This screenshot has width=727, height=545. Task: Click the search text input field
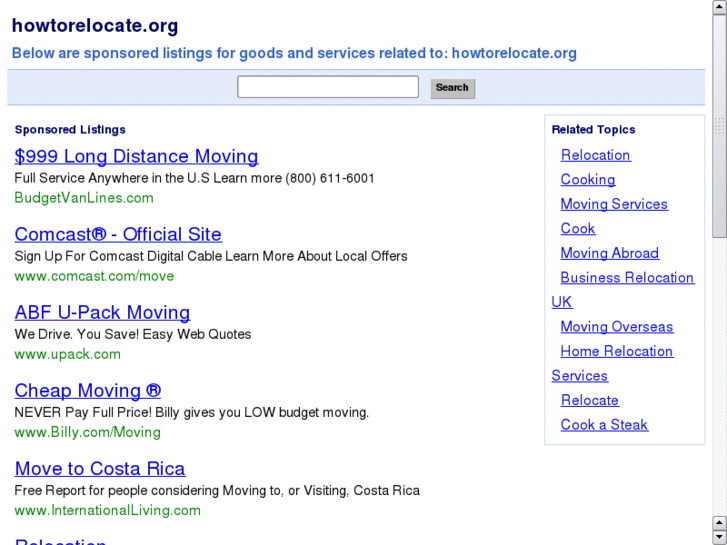328,87
